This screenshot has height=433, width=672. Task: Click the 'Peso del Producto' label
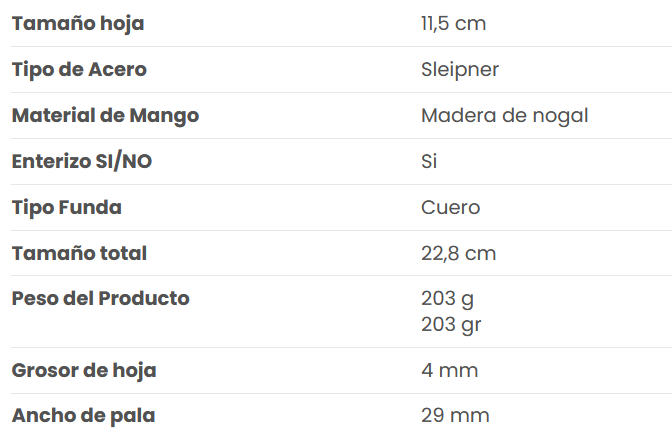(101, 298)
